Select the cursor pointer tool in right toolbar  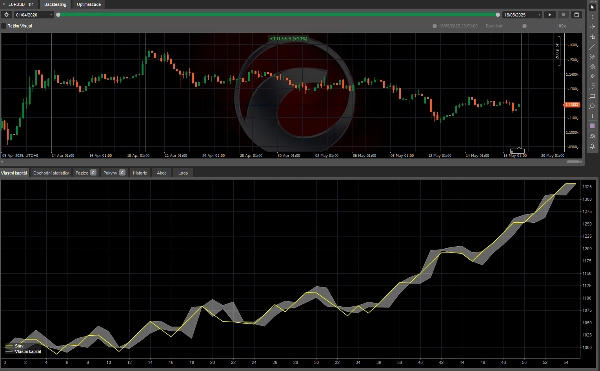[x=592, y=7]
